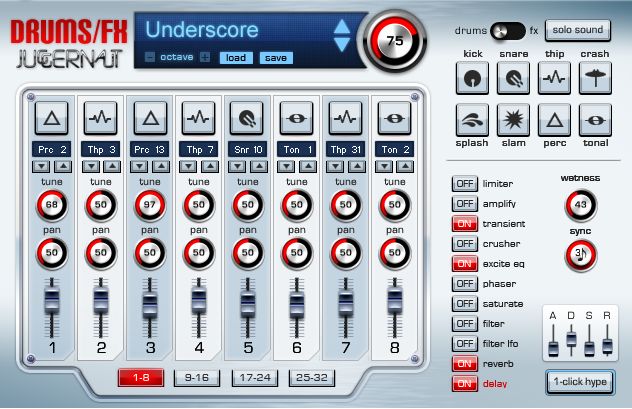The image size is (632, 409).
Task: Switch to the 17-24 channel bank
Action: 255,378
